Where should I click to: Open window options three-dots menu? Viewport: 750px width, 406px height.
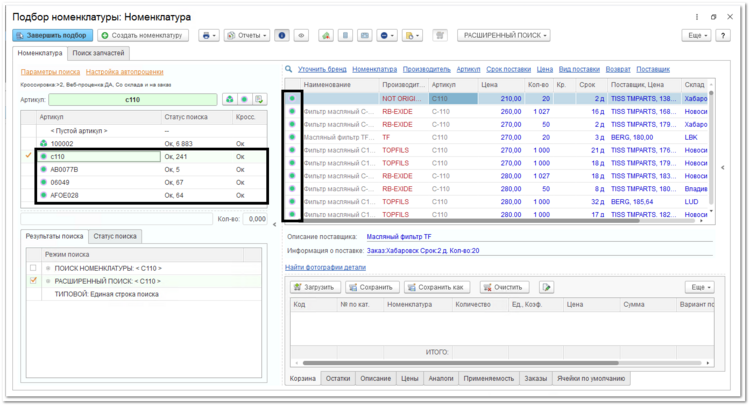(697, 17)
